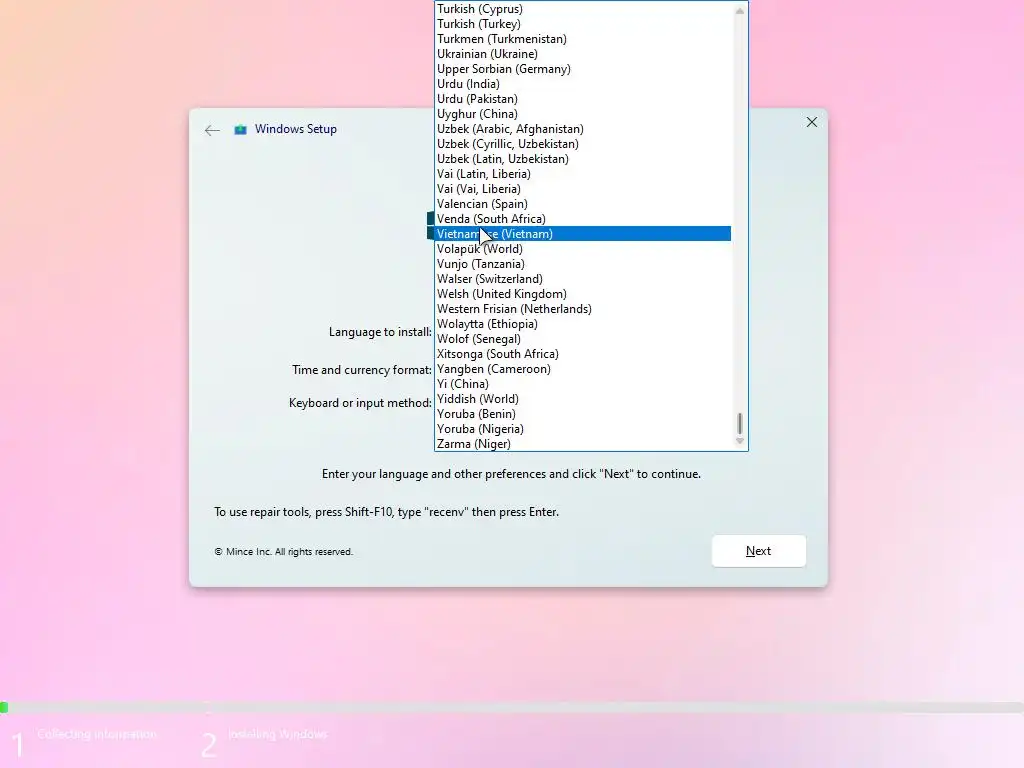Select Urdu (Pakistan)
The width and height of the screenshot is (1024, 768).
coord(583,99)
